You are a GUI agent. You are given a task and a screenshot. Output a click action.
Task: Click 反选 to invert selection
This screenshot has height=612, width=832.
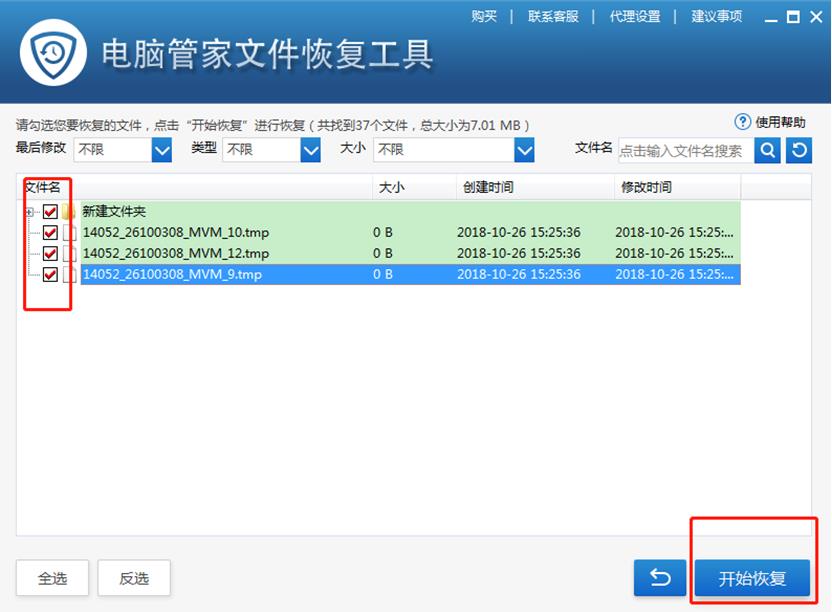pos(134,577)
